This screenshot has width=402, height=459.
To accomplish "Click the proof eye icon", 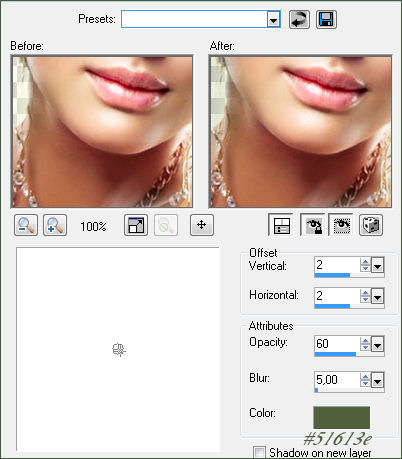I will pyautogui.click(x=341, y=225).
